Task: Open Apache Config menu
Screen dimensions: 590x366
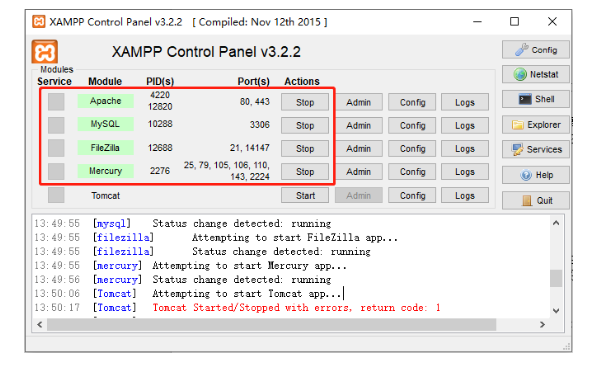Action: [x=412, y=102]
